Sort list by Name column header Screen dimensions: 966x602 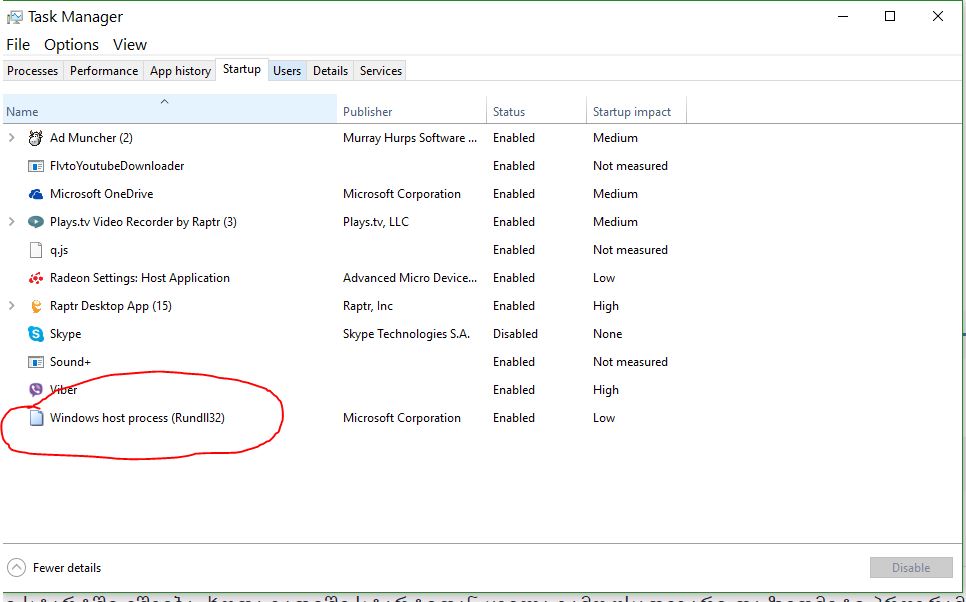[22, 112]
